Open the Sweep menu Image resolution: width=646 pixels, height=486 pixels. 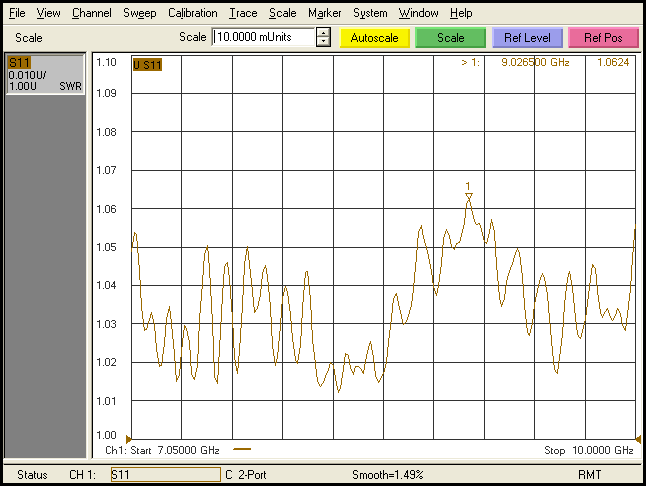click(139, 13)
